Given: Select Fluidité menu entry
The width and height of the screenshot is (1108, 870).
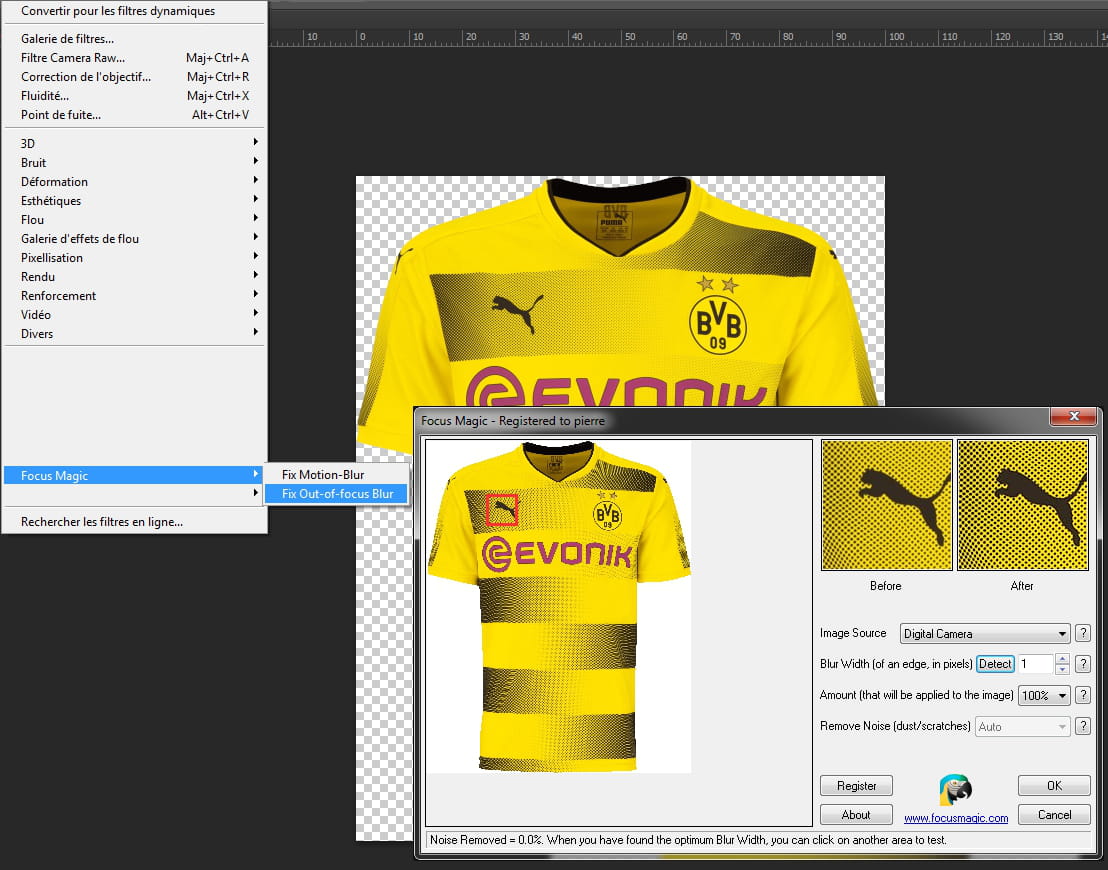Looking at the screenshot, I should 134,96.
